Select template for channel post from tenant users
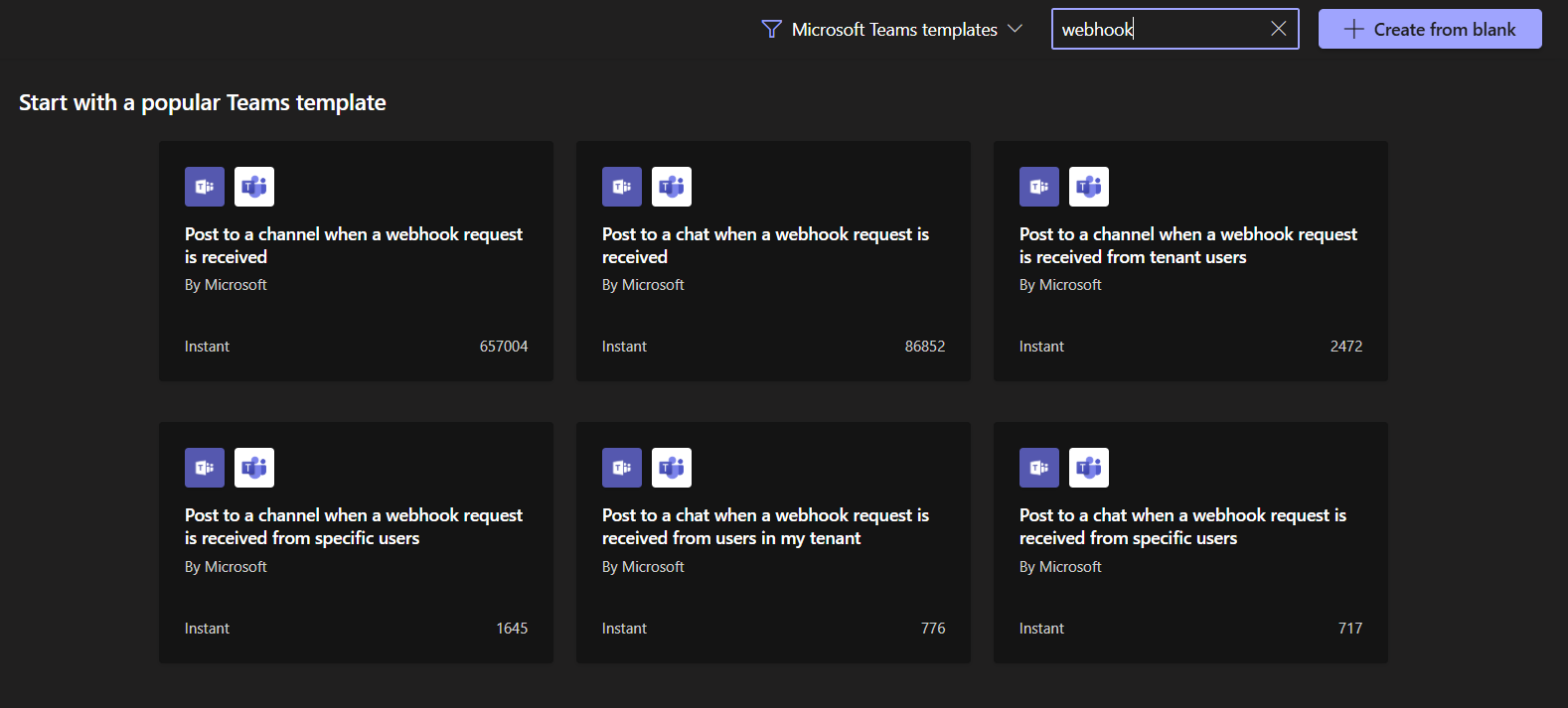The image size is (1568, 708). 1188,245
